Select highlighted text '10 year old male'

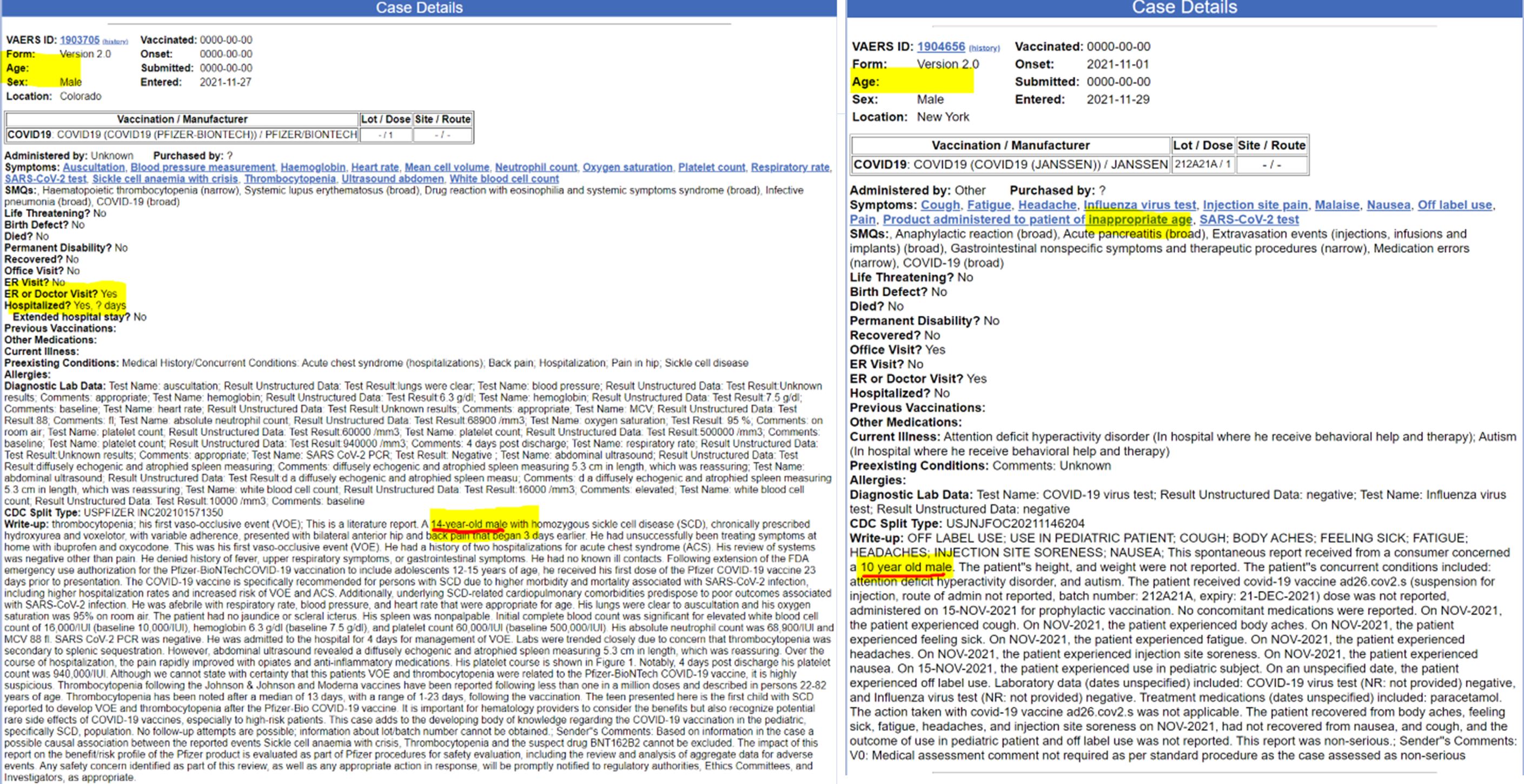pyautogui.click(x=906, y=567)
